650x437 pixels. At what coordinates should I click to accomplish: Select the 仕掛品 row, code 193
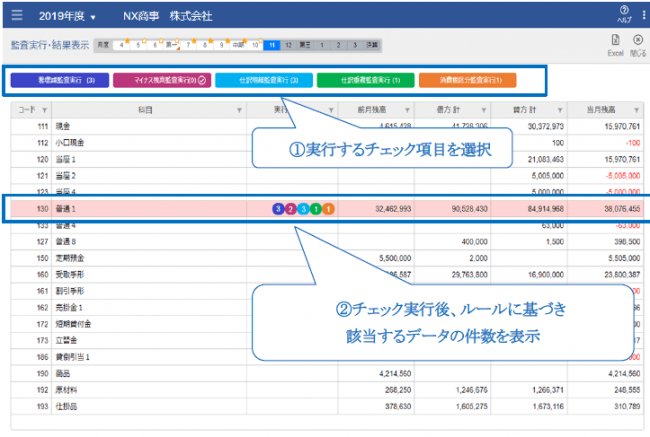pos(327,406)
